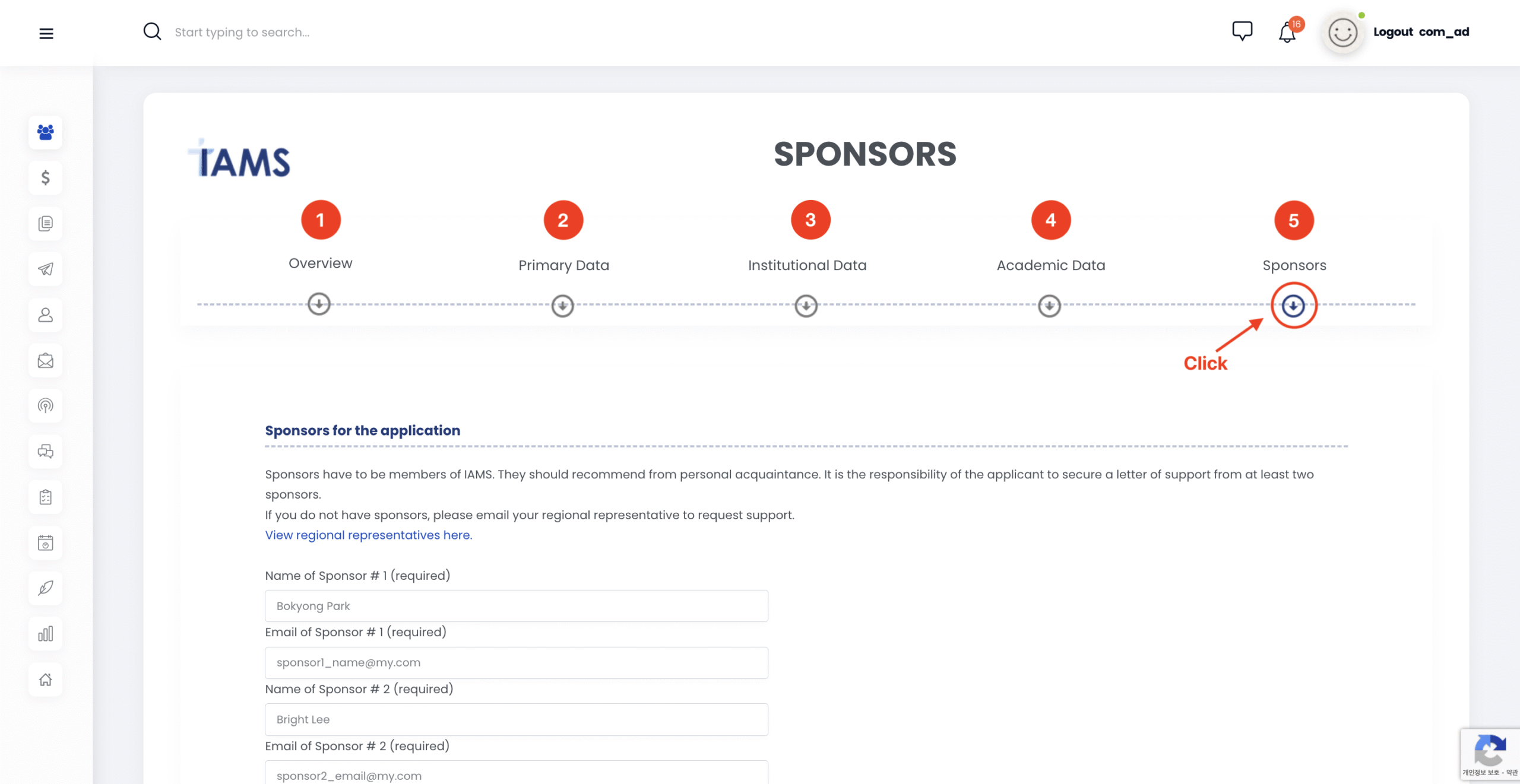Click the search input box

click(356, 32)
